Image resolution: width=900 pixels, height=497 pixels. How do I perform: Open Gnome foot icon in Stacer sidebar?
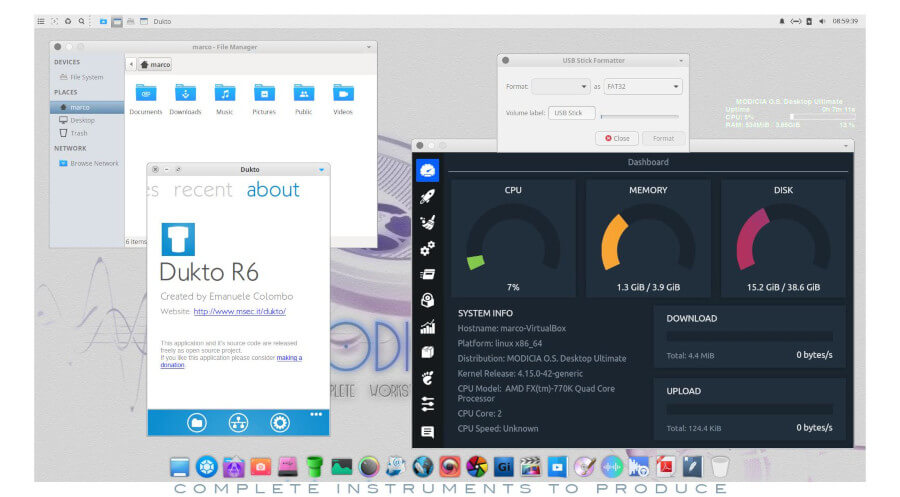pos(427,378)
